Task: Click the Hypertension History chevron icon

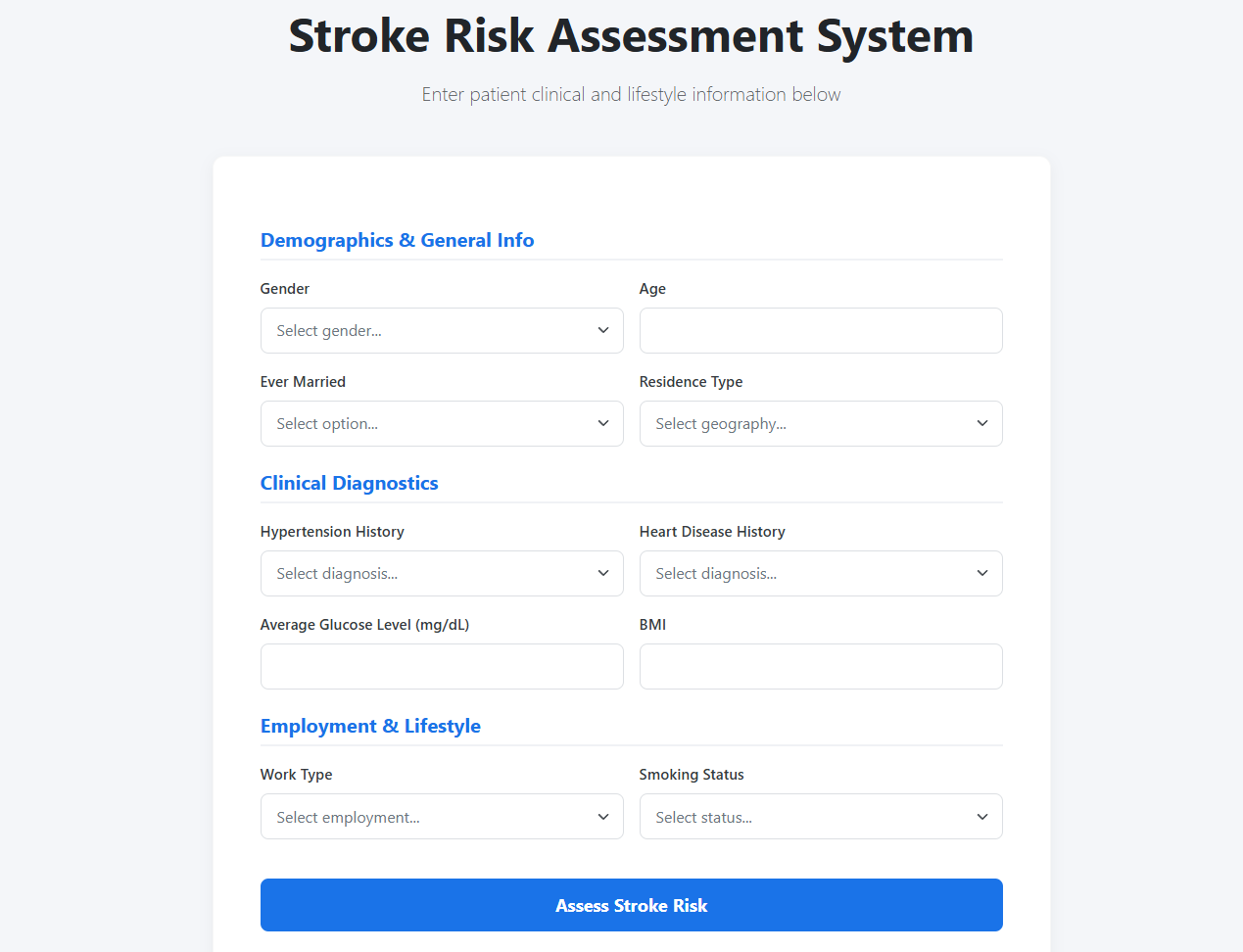Action: [x=603, y=574]
